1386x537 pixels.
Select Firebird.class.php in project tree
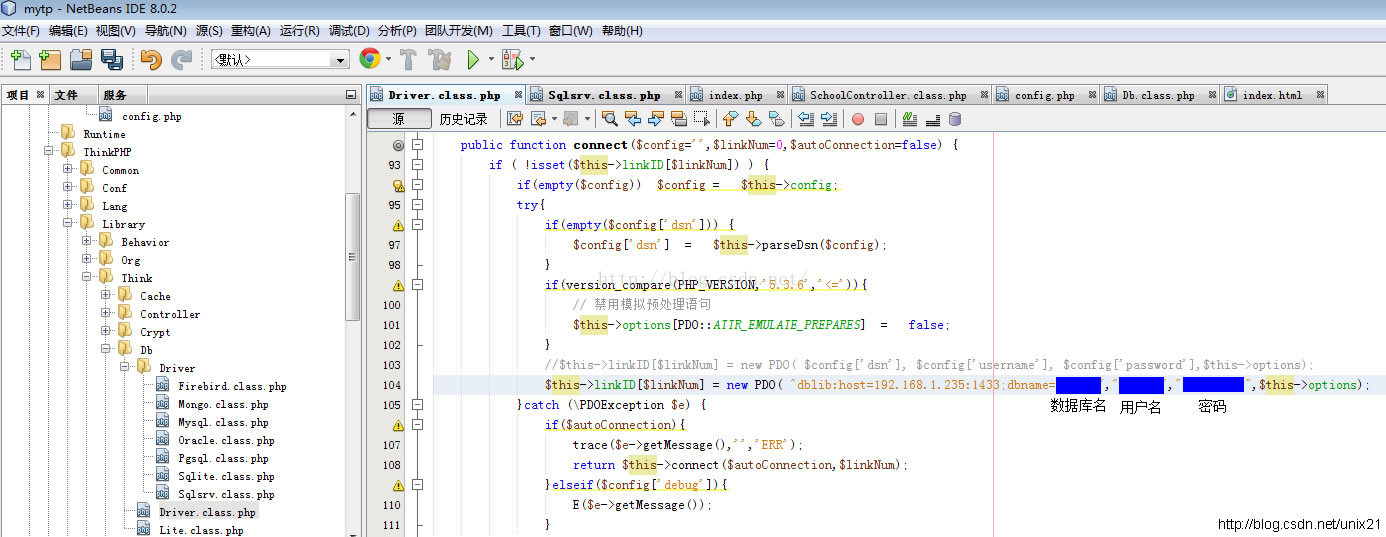pyautogui.click(x=232, y=387)
